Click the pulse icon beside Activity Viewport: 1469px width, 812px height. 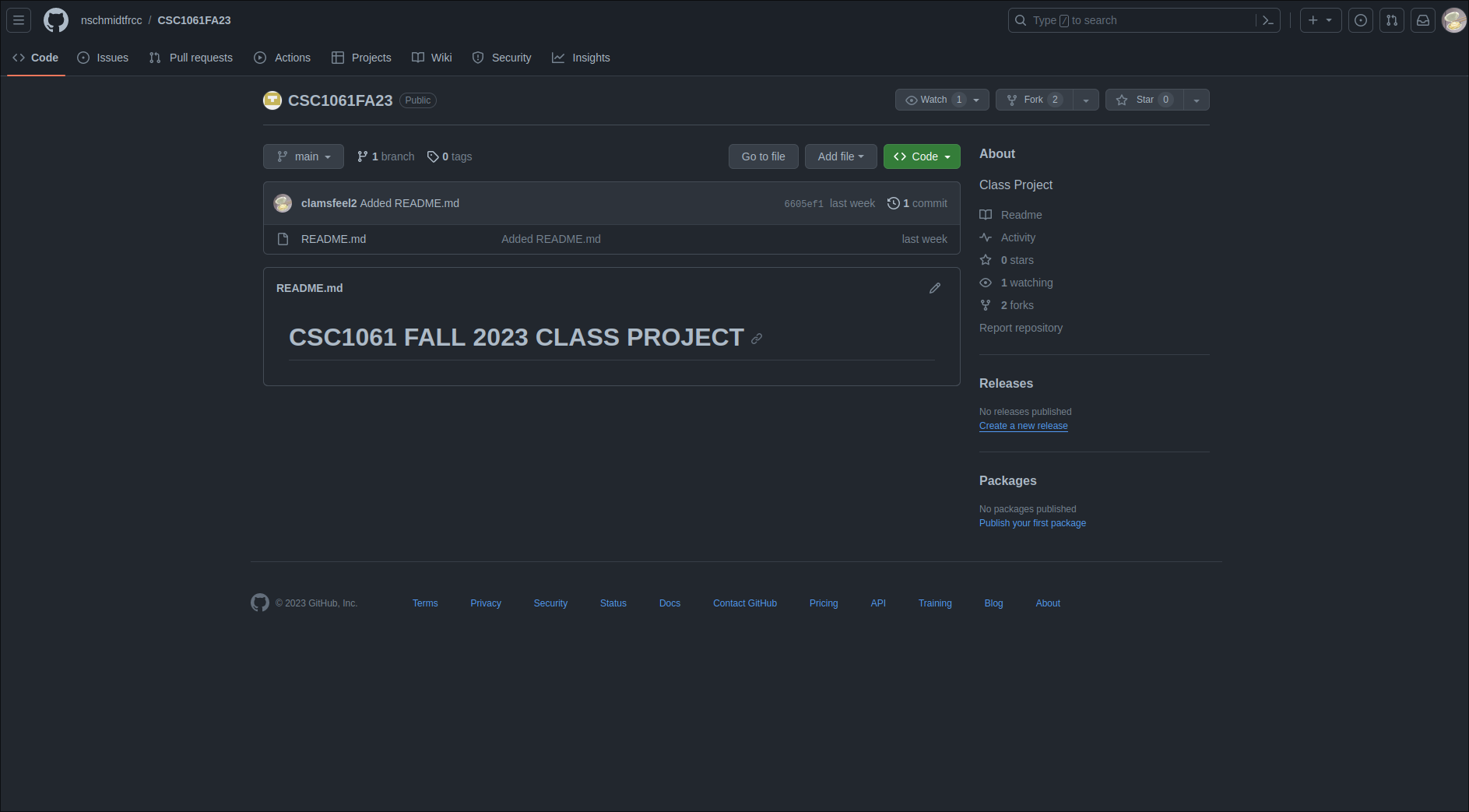click(x=986, y=237)
